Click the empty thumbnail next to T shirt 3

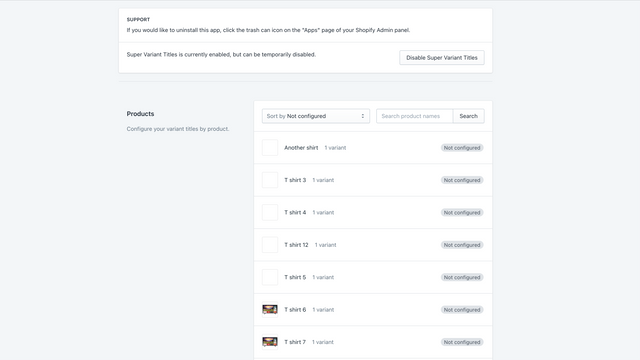pos(270,180)
